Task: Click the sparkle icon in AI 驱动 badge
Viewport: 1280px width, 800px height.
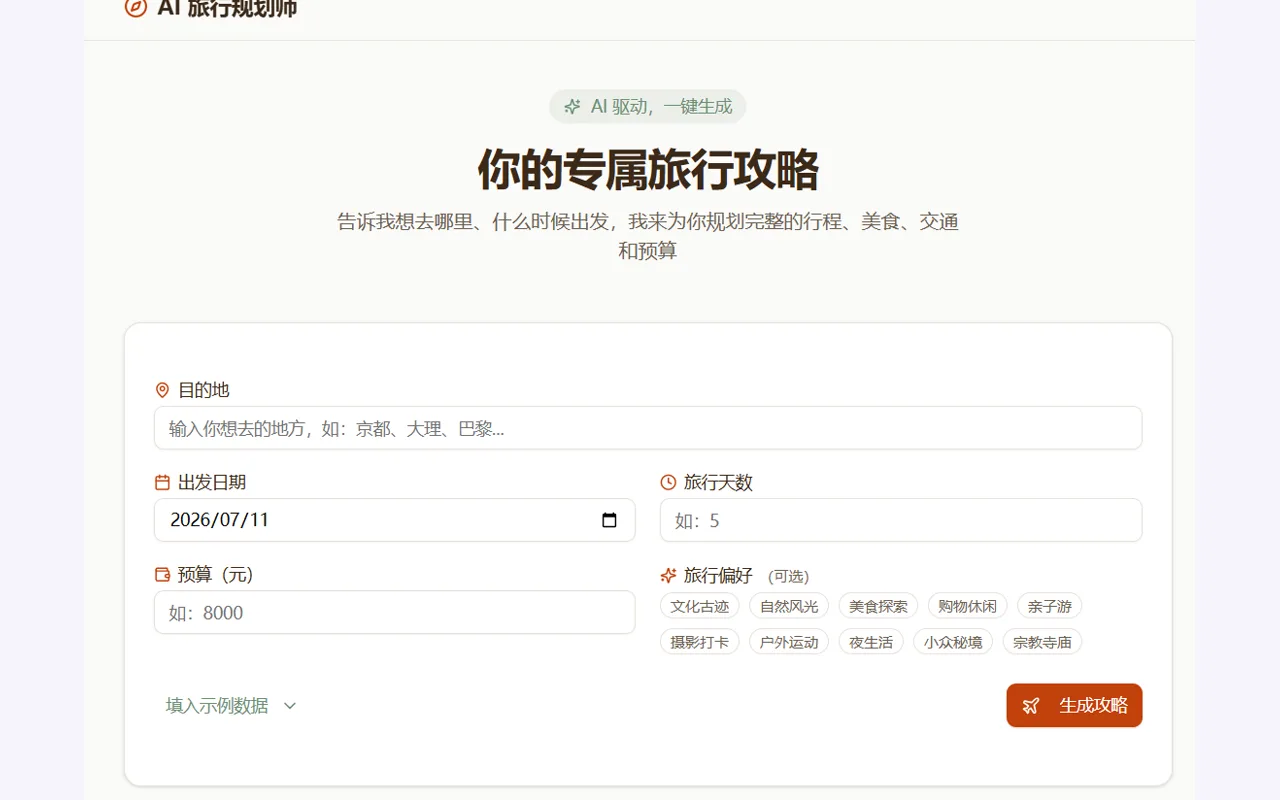Action: [572, 107]
